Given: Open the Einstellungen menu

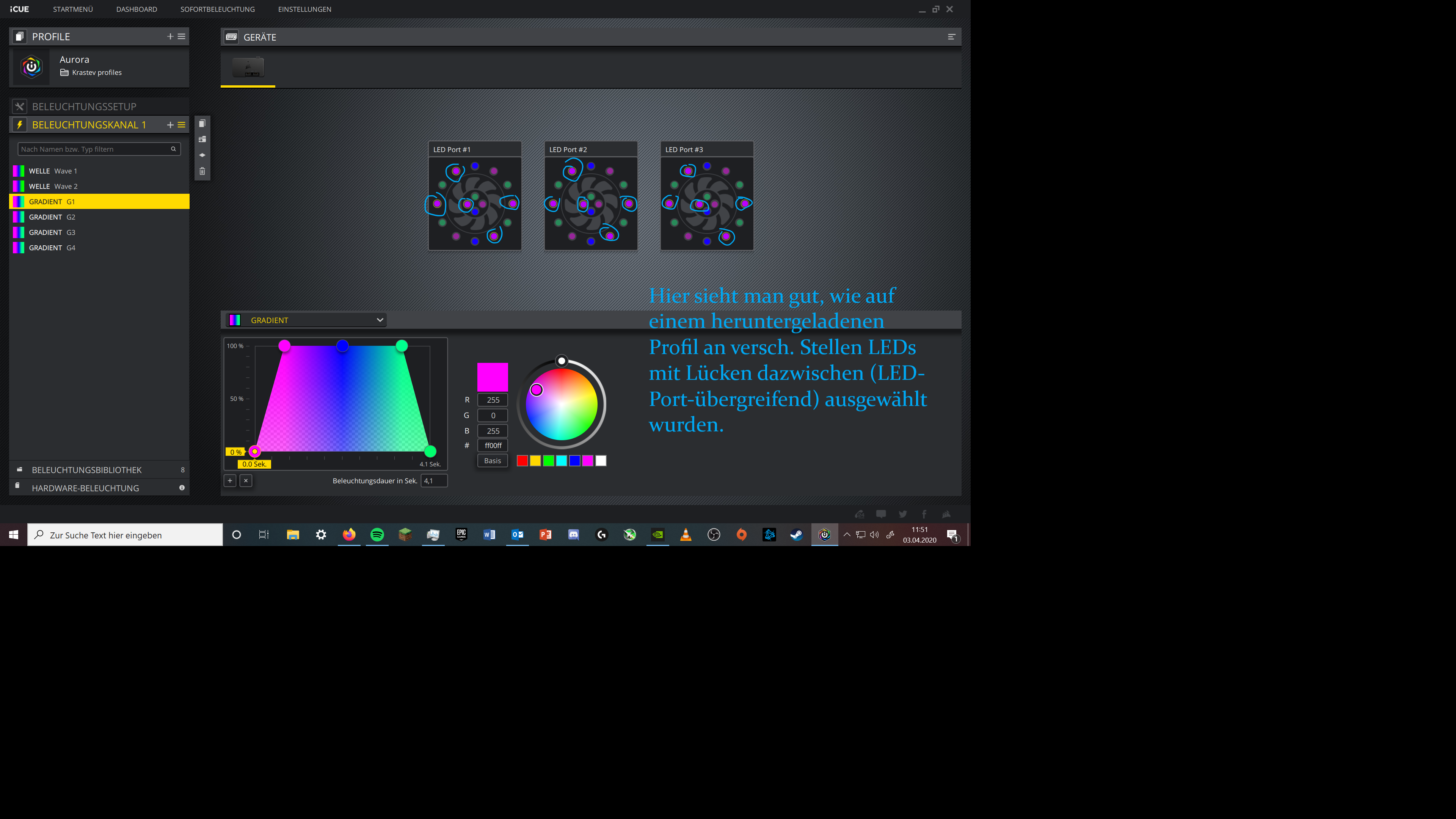Looking at the screenshot, I should [x=304, y=9].
